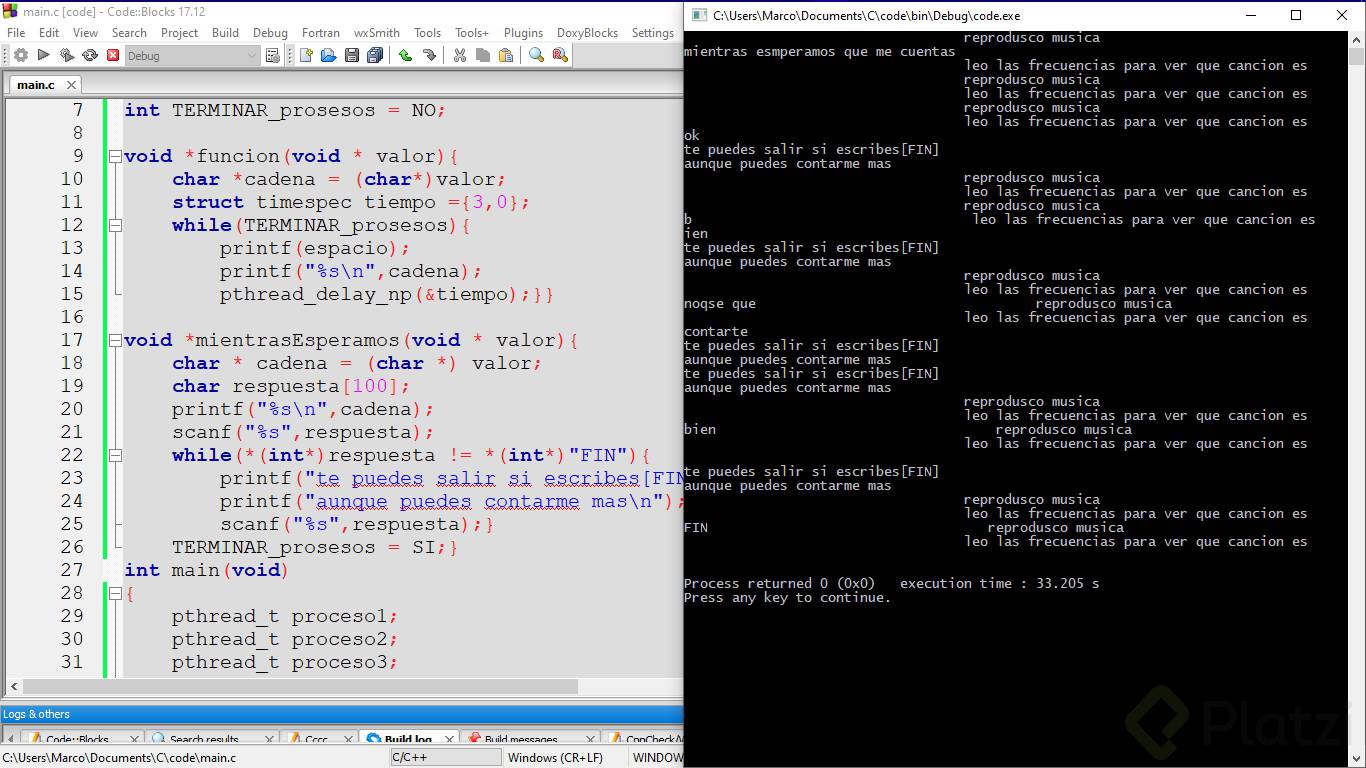1366x768 pixels.
Task: Open the View menu
Action: tap(85, 33)
